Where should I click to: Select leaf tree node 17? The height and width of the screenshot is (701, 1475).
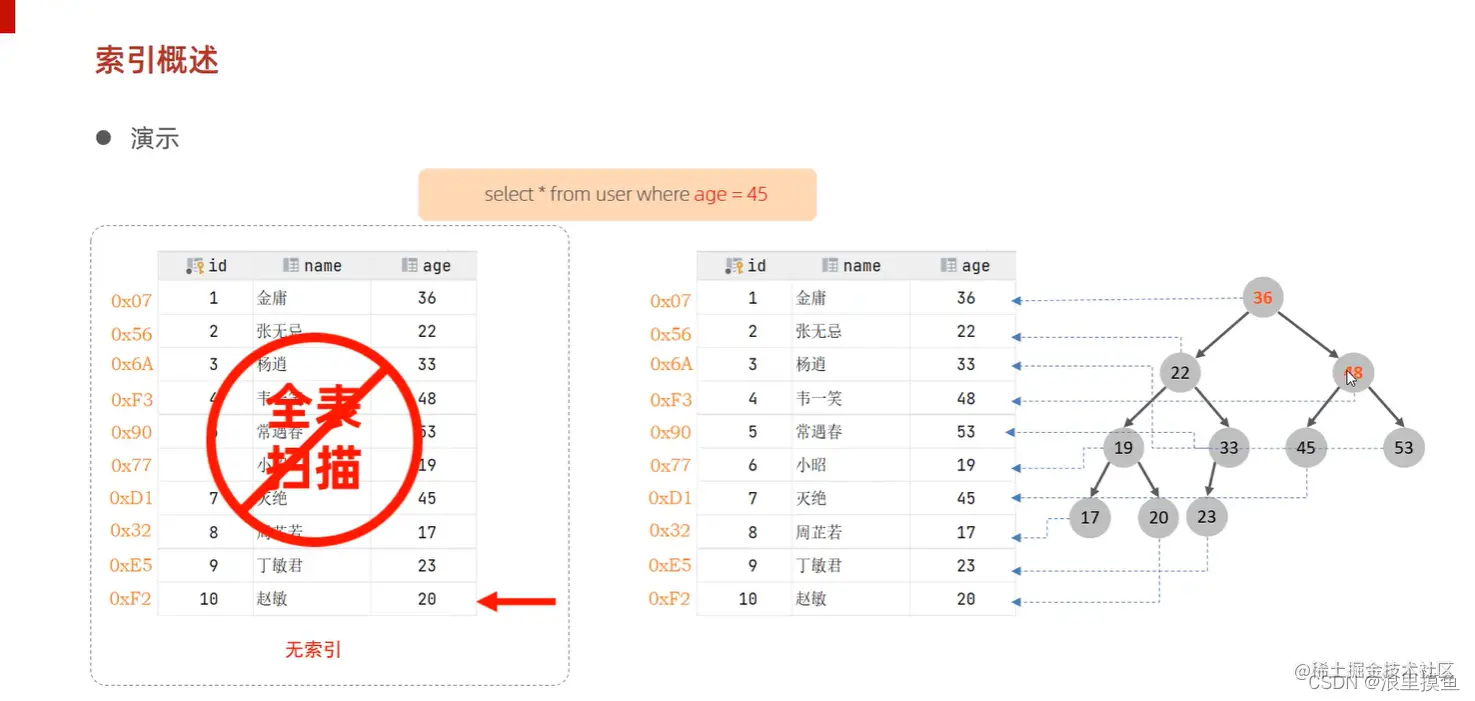1090,517
